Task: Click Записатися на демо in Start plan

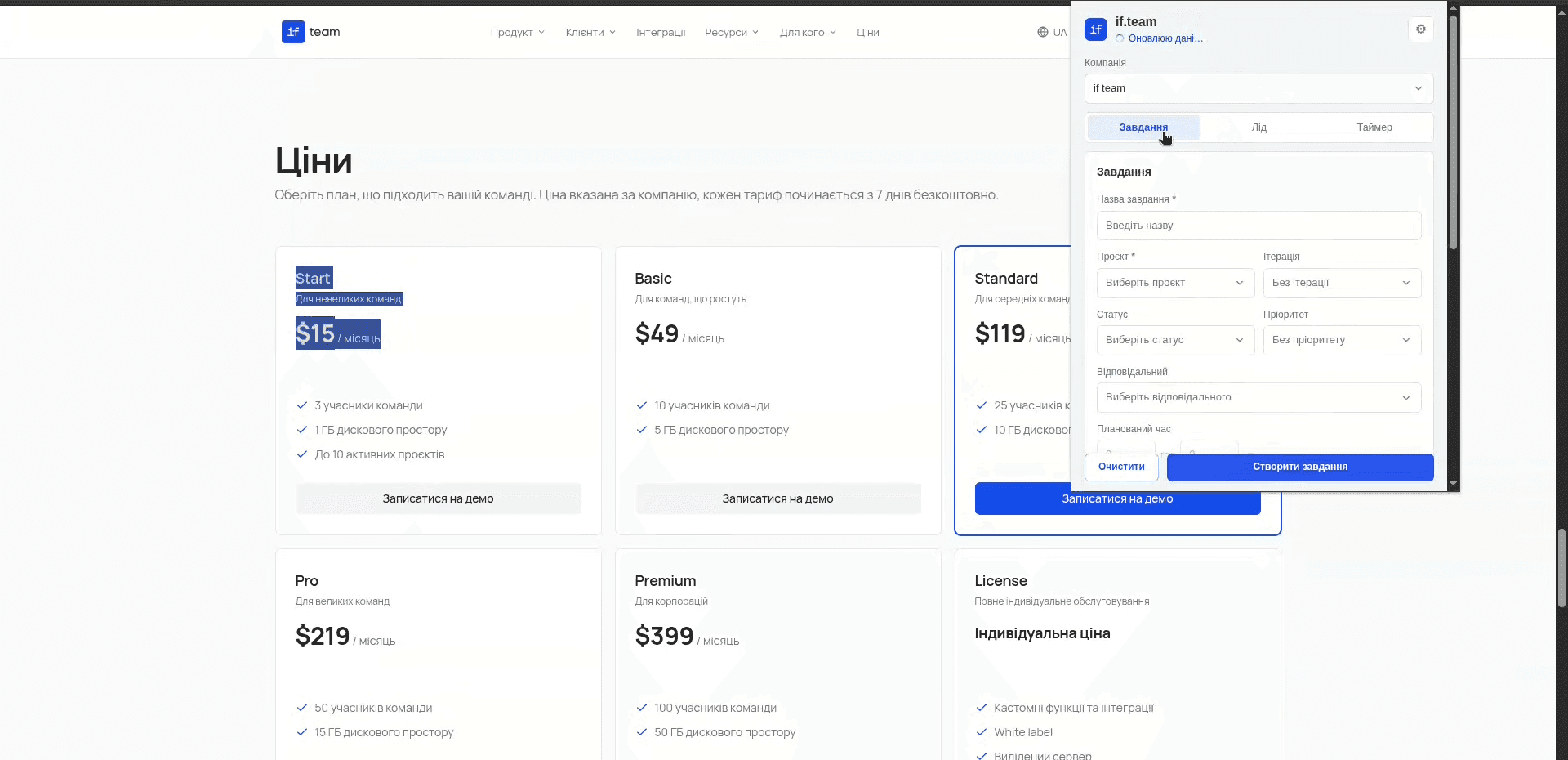Action: (x=439, y=498)
